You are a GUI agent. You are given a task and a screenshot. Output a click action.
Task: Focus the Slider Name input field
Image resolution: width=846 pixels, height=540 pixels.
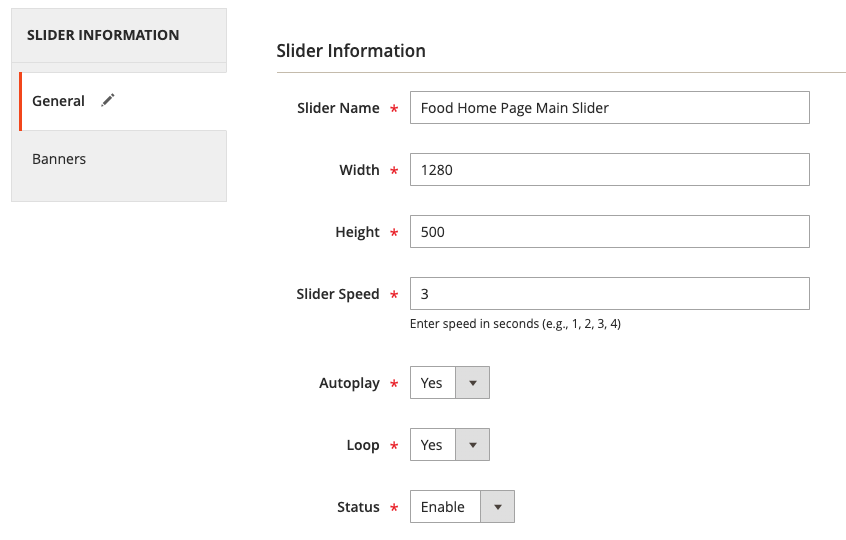[x=610, y=108]
